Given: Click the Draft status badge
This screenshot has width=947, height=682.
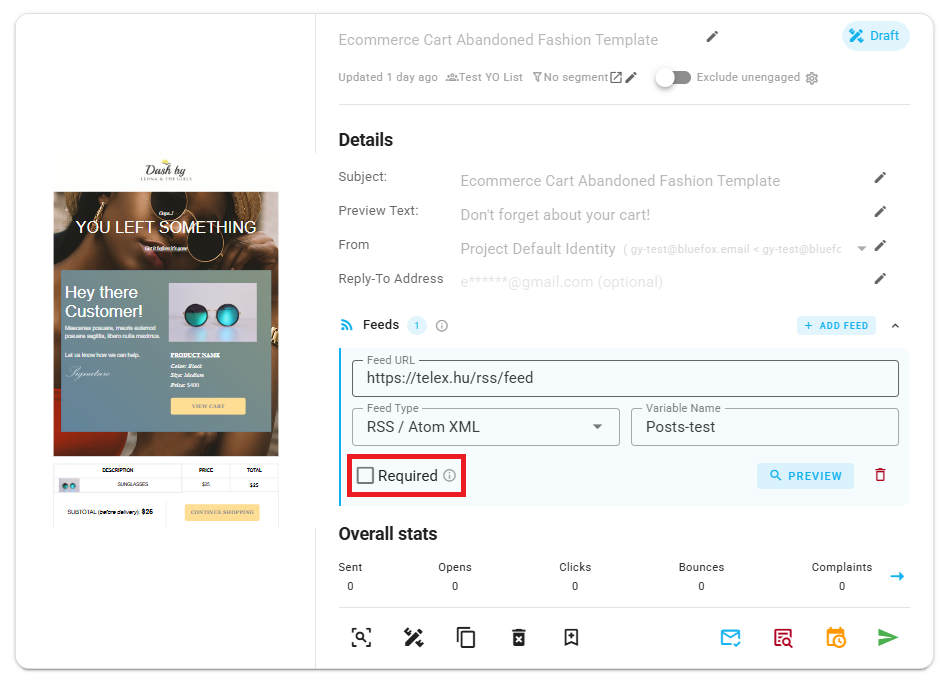Looking at the screenshot, I should point(875,36).
